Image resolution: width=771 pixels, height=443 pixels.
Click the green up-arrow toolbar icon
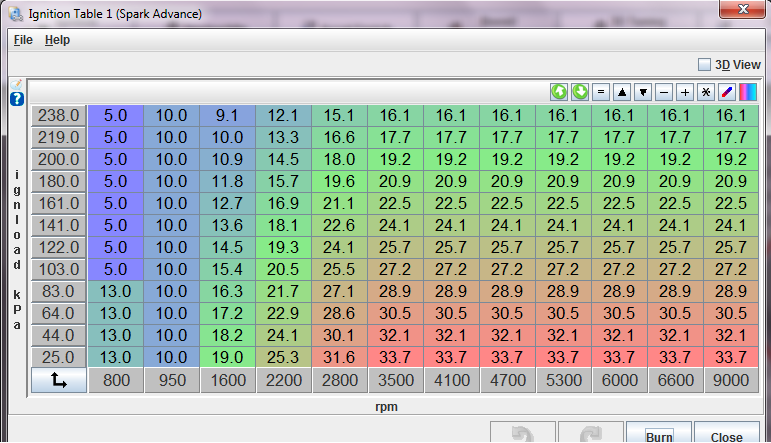559,92
